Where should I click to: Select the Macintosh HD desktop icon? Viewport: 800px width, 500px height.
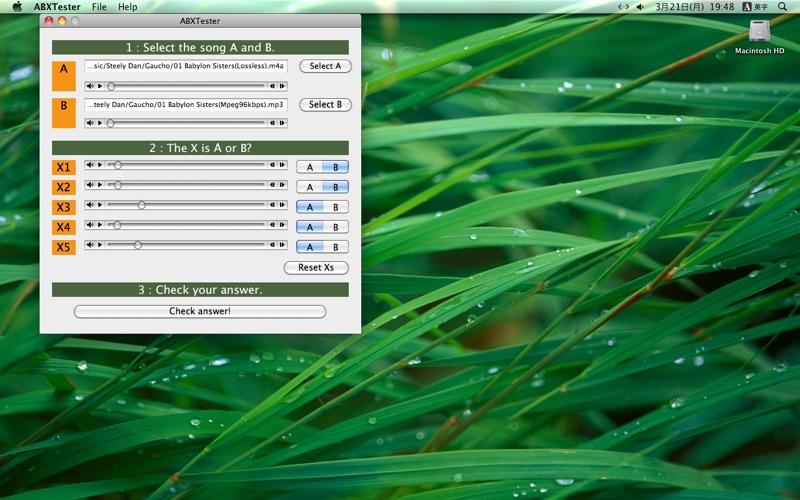coord(759,37)
